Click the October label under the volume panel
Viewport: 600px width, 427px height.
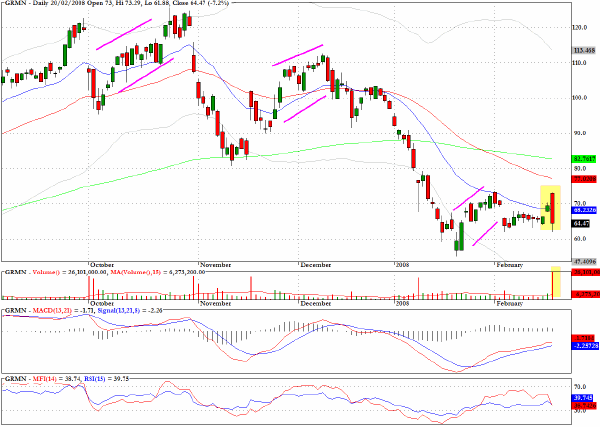[x=102, y=303]
